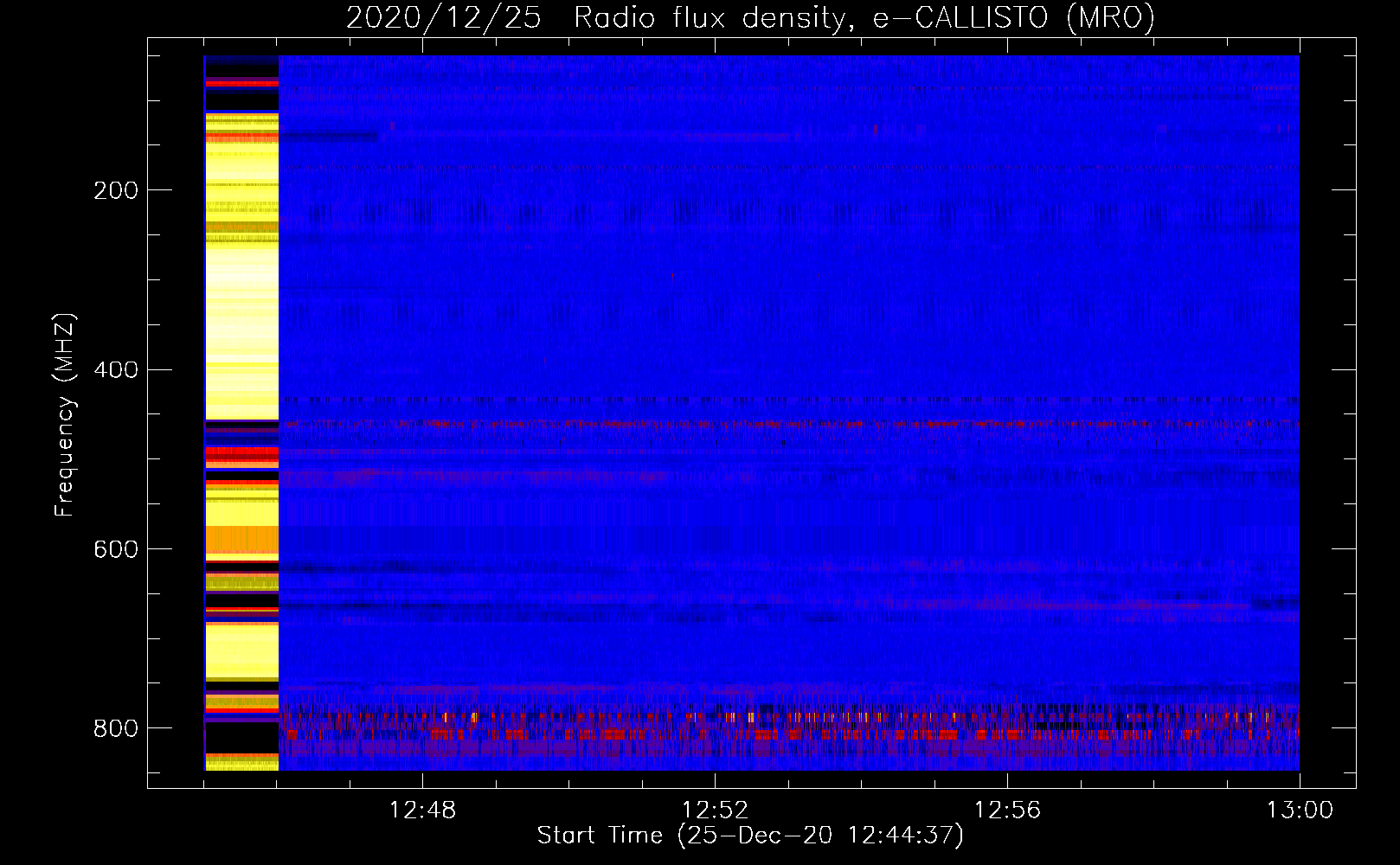This screenshot has height=865, width=1400.
Task: Click the red interference line near 460 MHz
Action: coord(788,424)
